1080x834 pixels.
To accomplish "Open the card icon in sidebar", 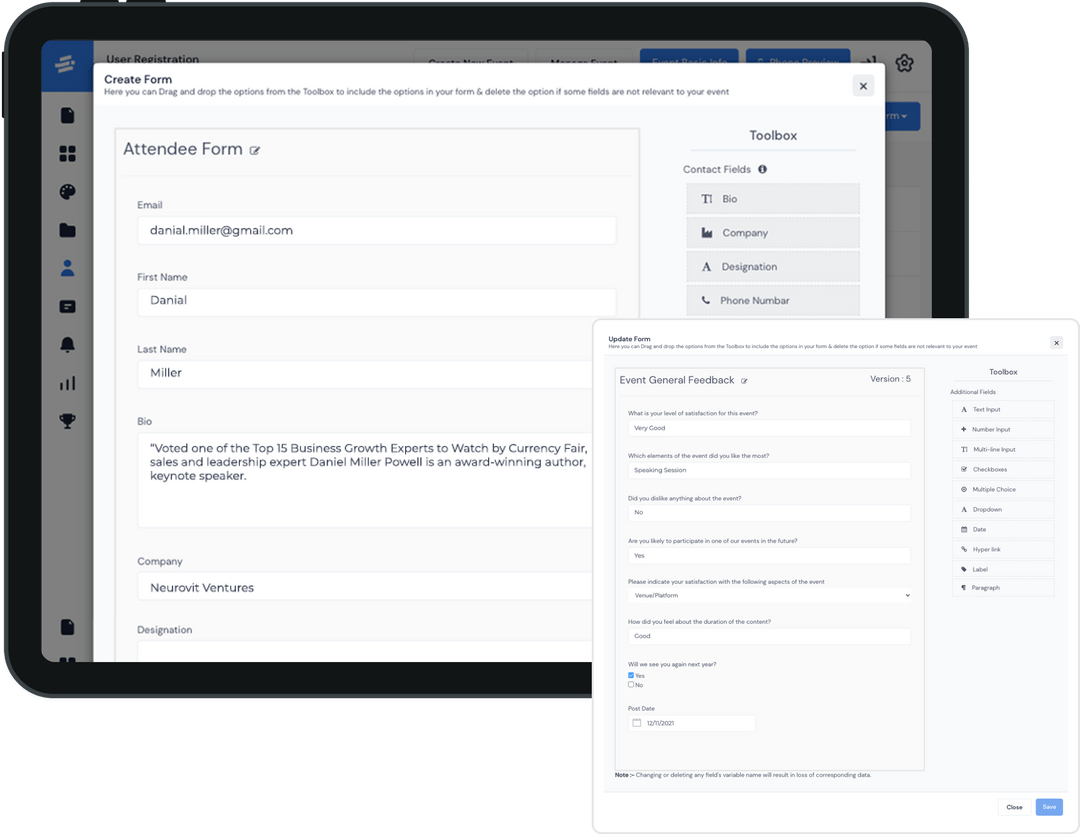I will (x=68, y=306).
